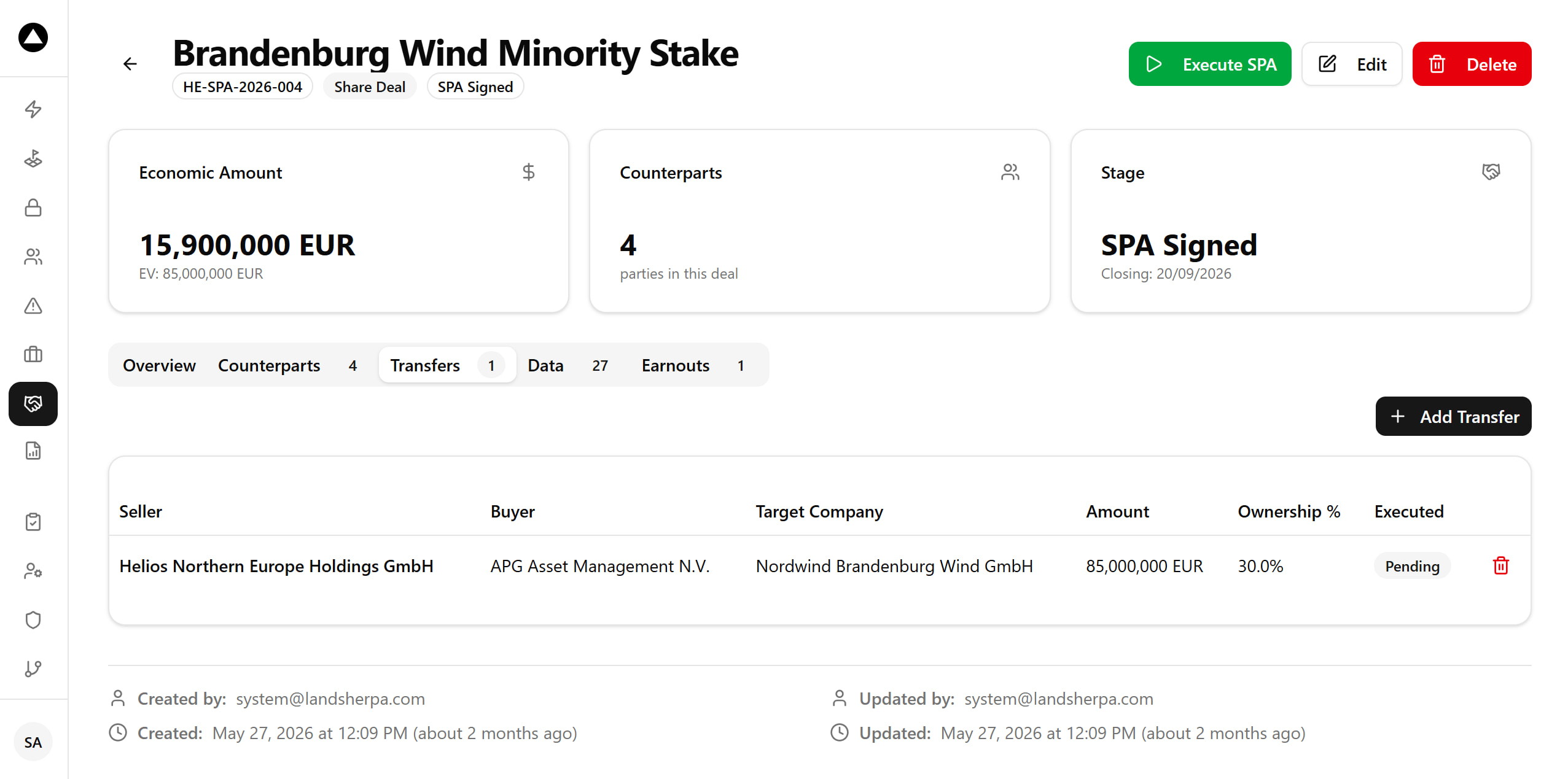Open the briefcase sidebar icon

(x=33, y=354)
